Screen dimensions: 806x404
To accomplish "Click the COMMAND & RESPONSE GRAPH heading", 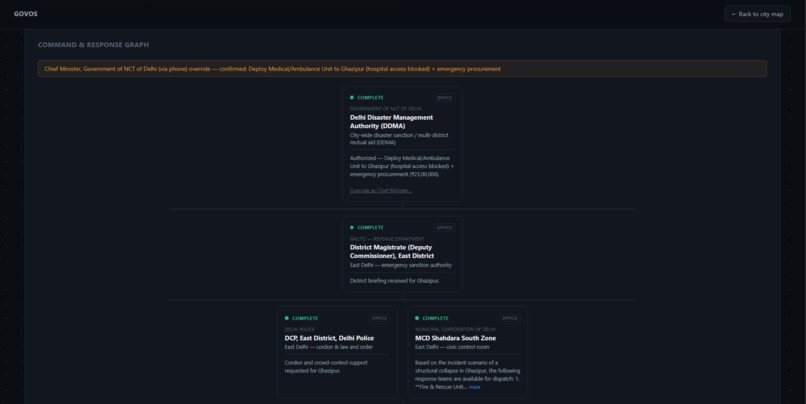I will [x=94, y=45].
